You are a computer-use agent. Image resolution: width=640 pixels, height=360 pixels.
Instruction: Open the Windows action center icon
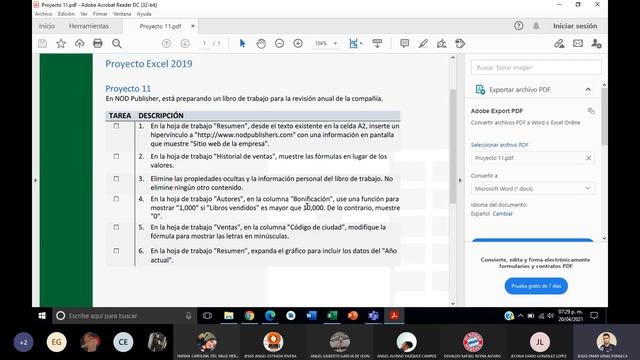pos(594,315)
